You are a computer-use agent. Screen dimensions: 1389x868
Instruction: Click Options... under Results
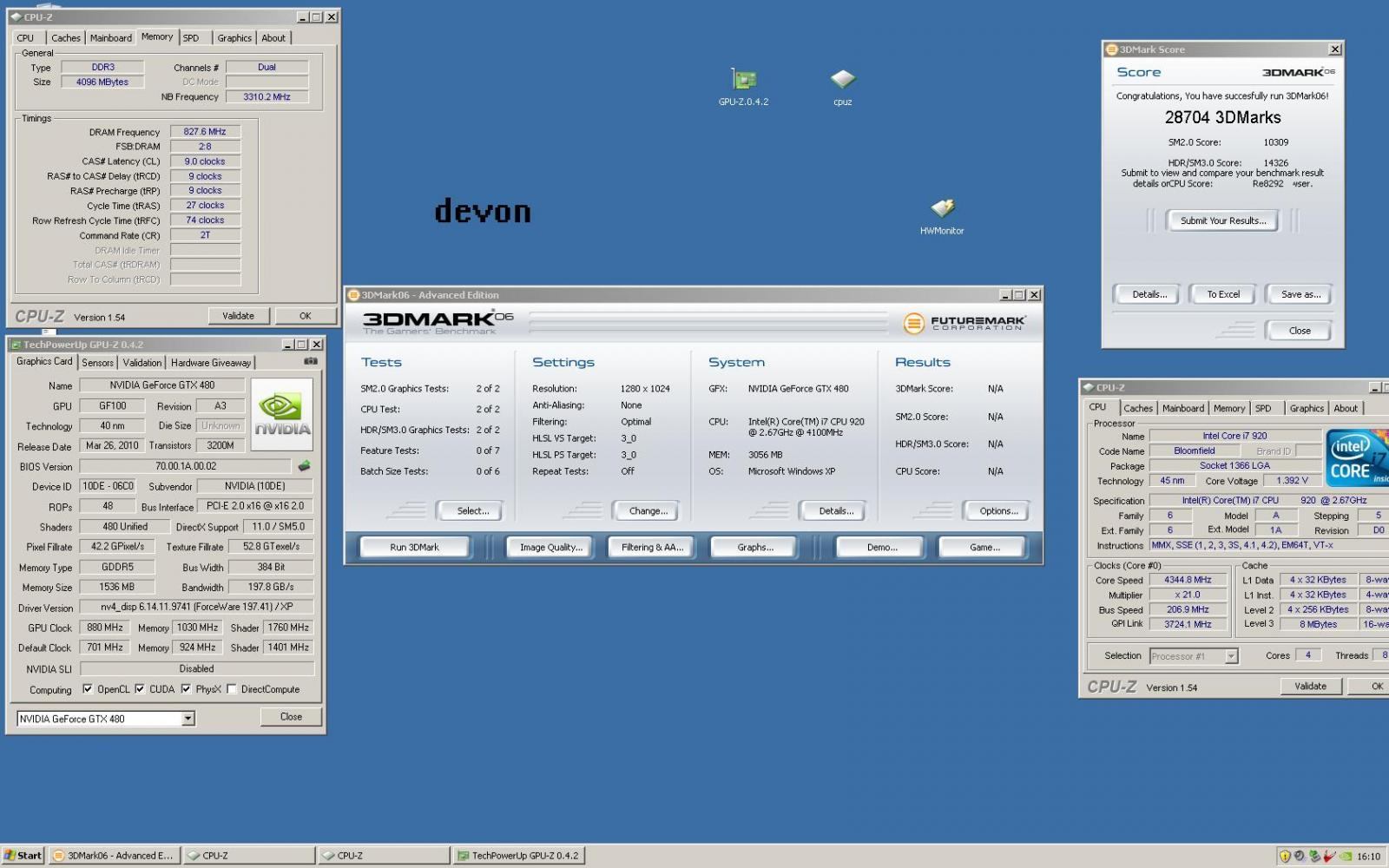tap(998, 511)
